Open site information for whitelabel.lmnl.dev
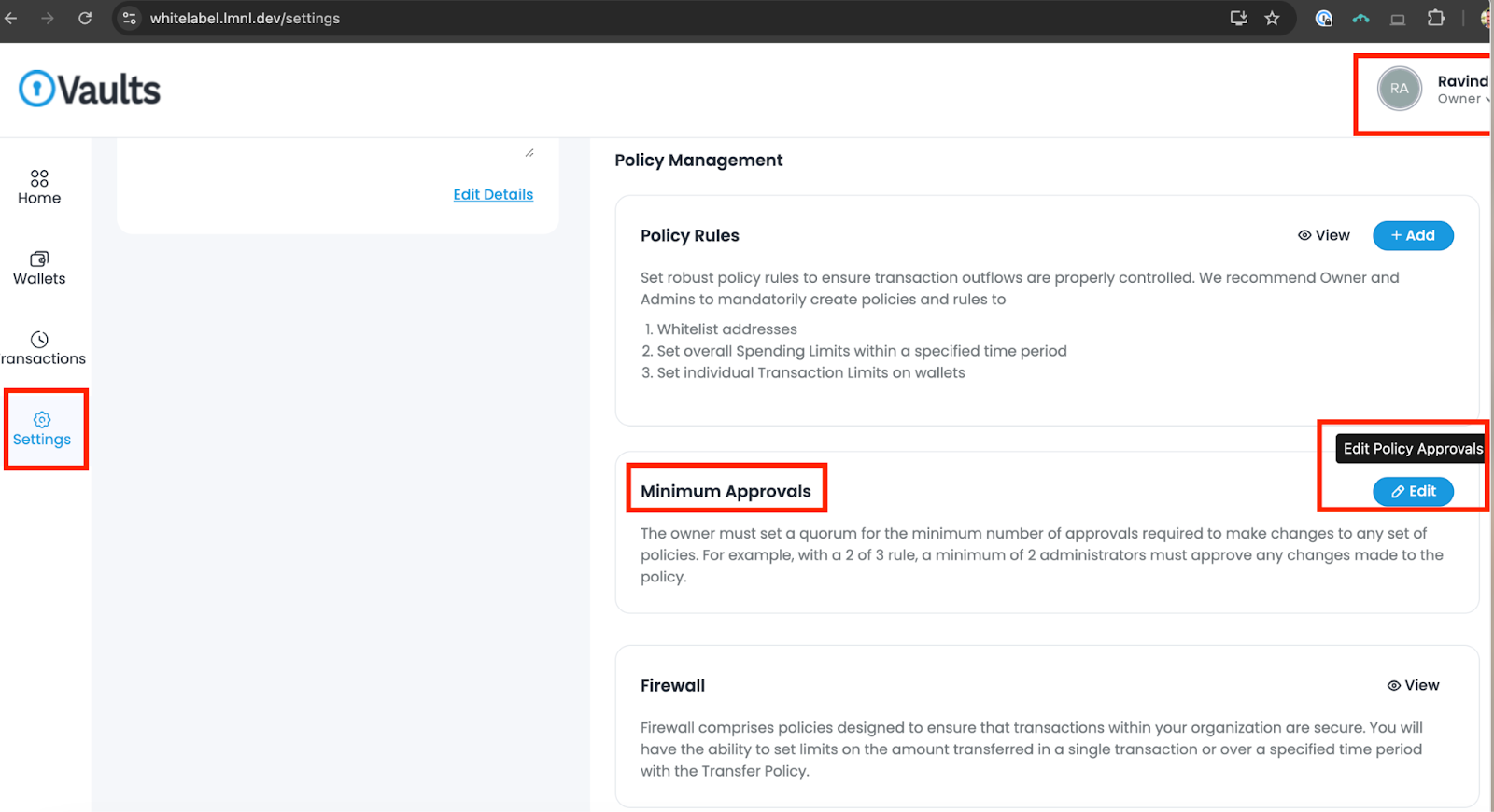 pos(130,19)
